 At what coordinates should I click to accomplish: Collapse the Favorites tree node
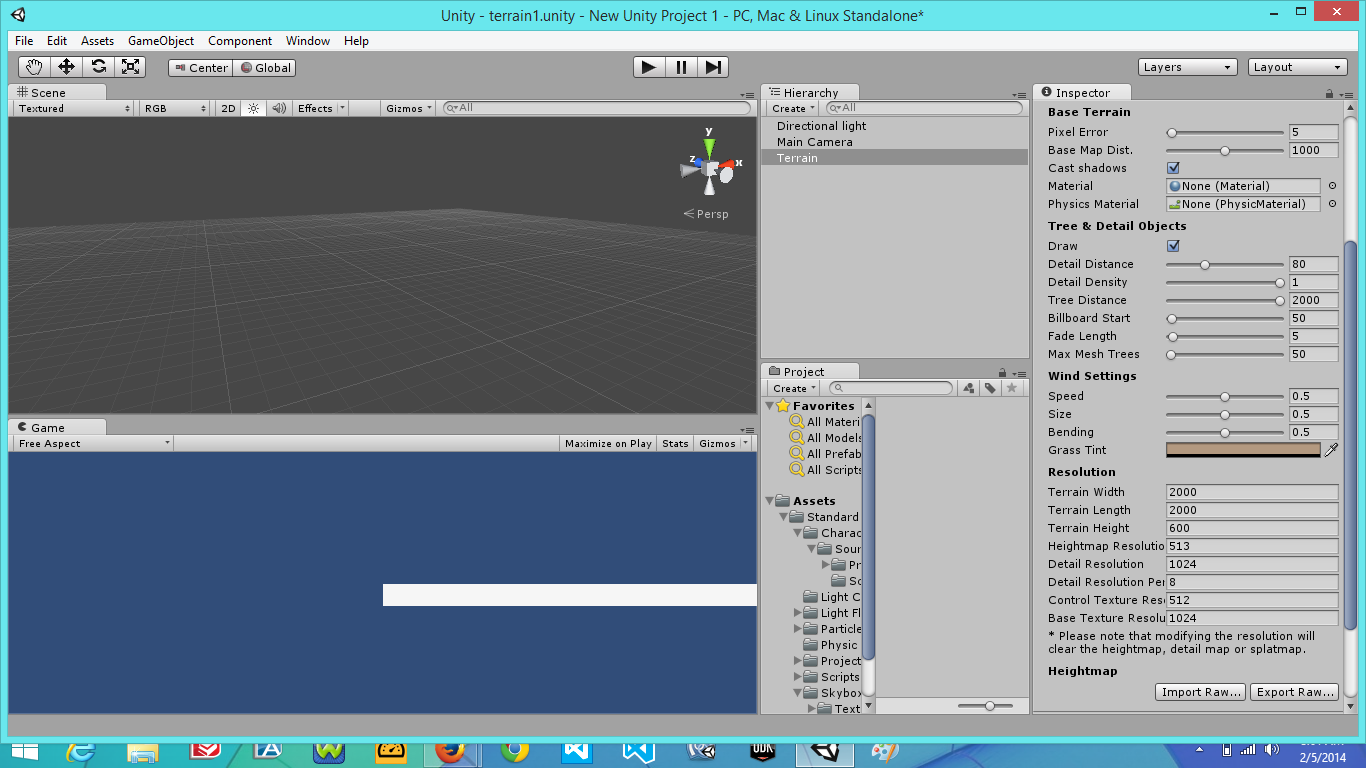tap(769, 406)
